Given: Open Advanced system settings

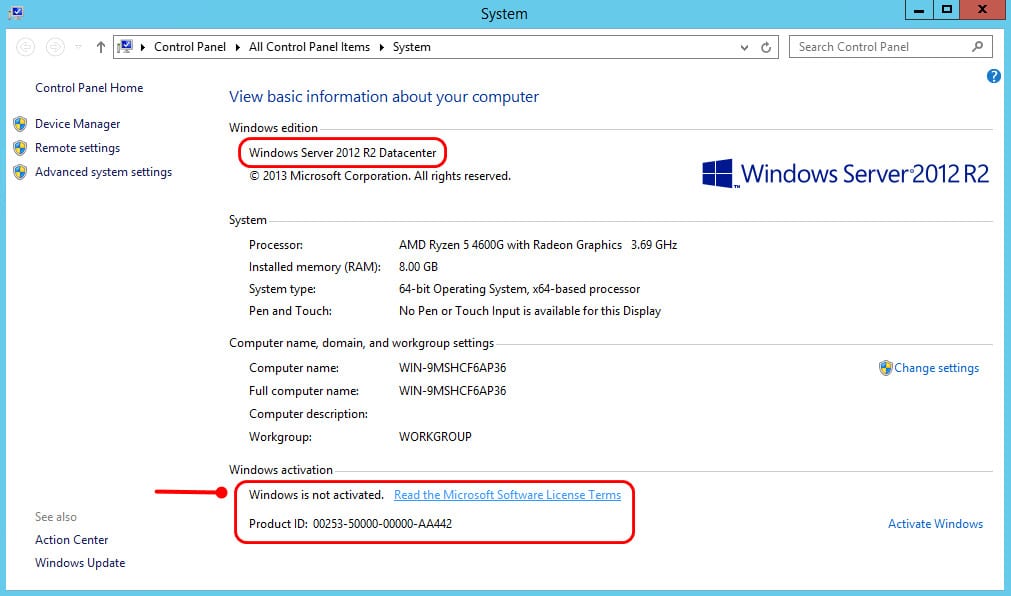Looking at the screenshot, I should [x=103, y=172].
